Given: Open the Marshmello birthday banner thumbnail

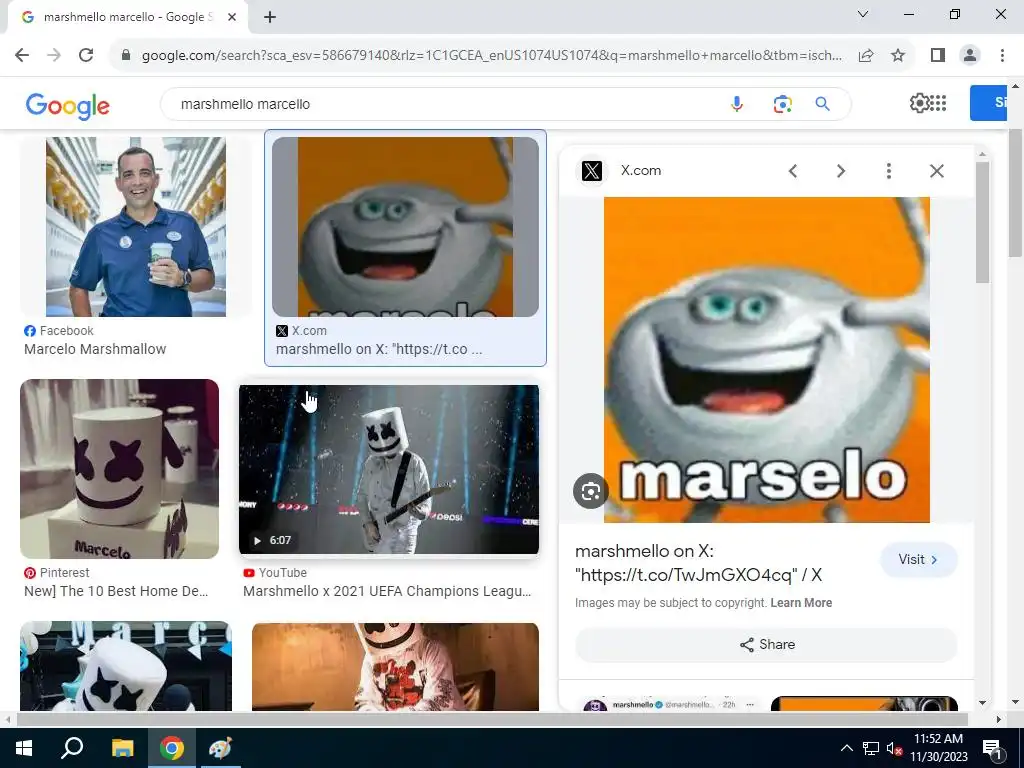Looking at the screenshot, I should click(x=126, y=666).
